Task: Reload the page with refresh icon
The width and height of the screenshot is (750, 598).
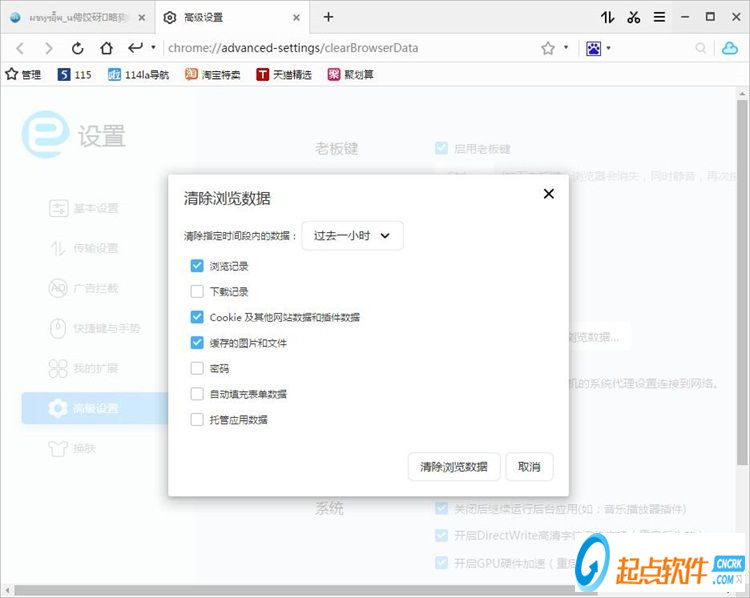Action: [x=77, y=48]
